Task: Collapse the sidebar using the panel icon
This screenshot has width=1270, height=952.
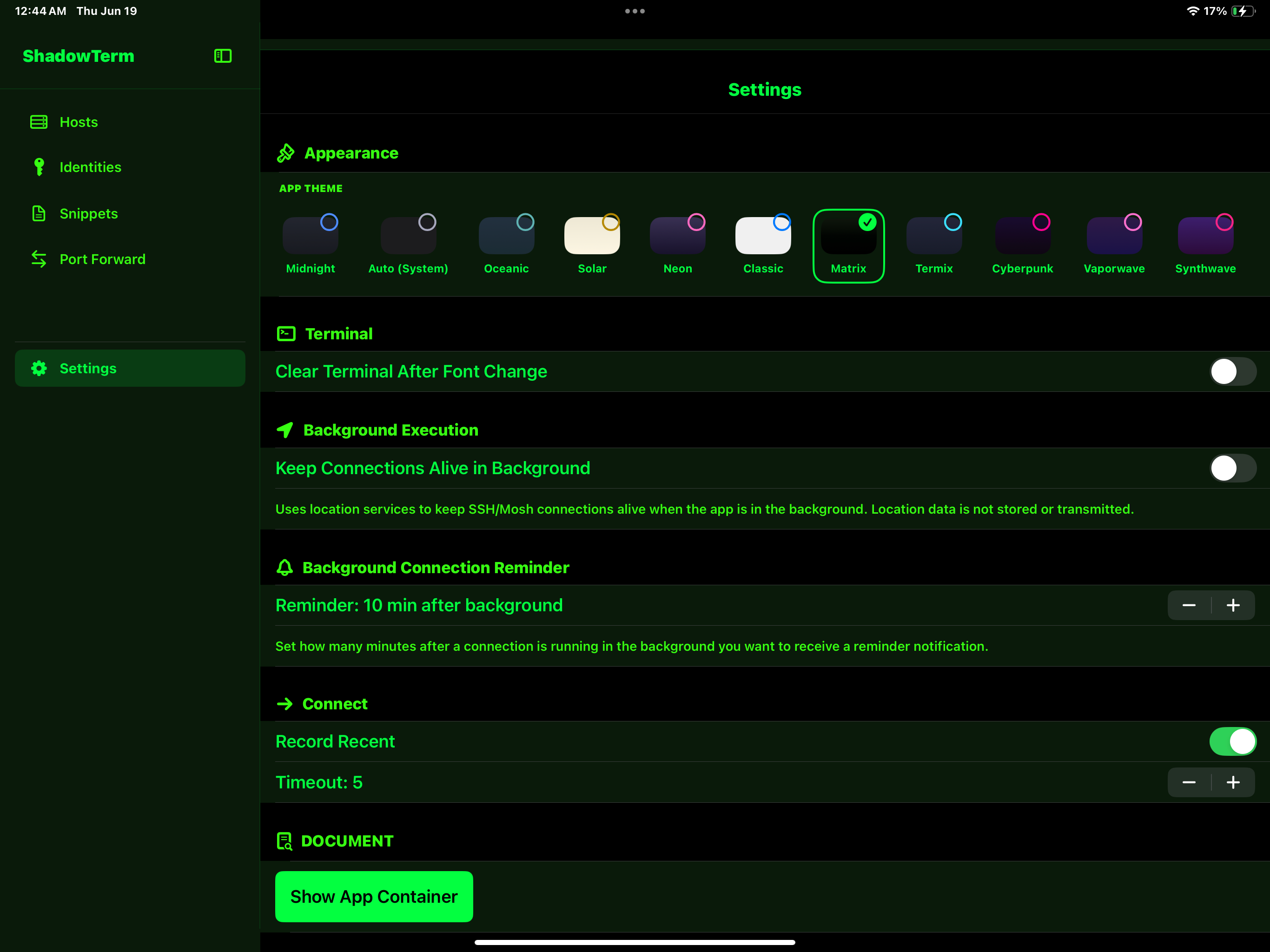Action: point(223,56)
